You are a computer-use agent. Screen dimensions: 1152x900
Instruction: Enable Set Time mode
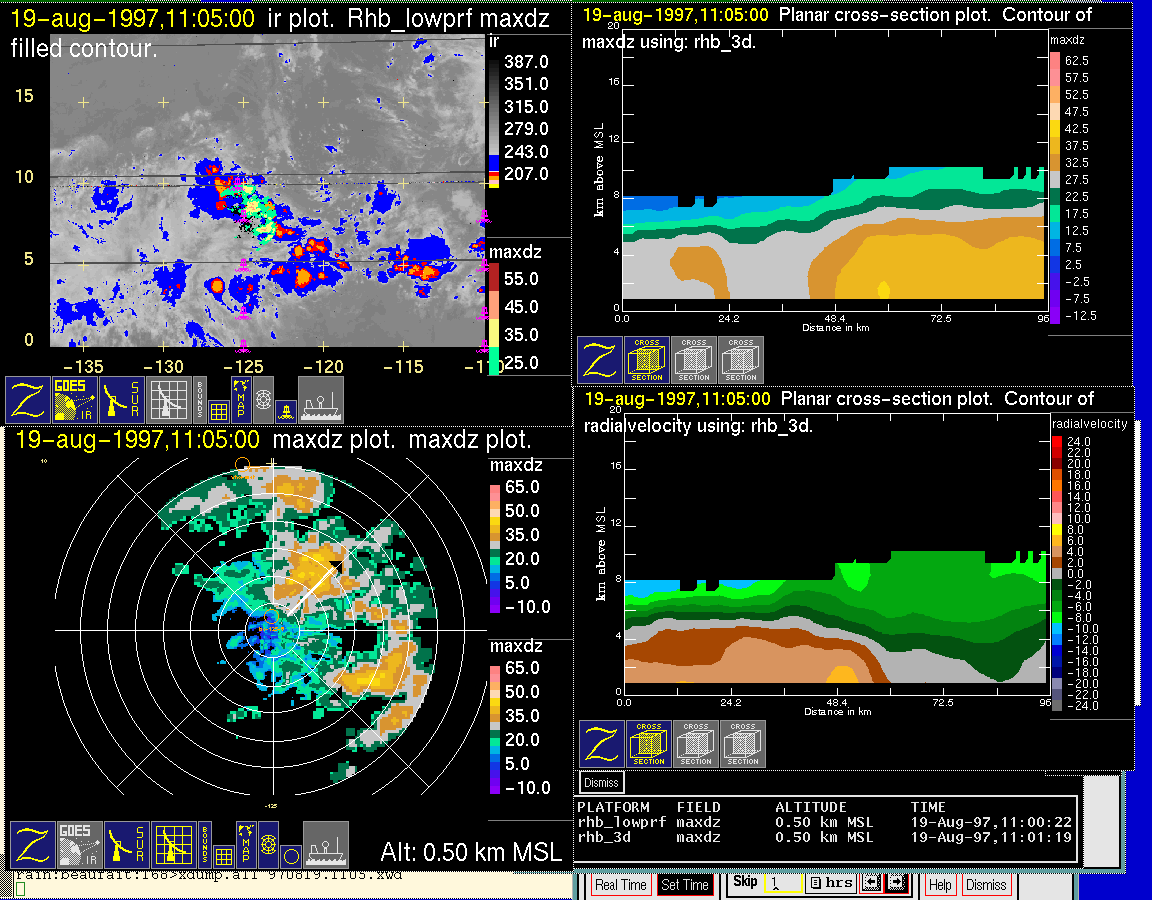click(685, 885)
